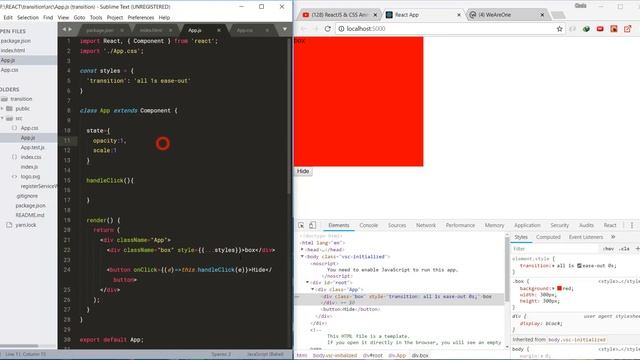The image size is (640, 360).
Task: Switch to the Performance tab in DevTools
Action: [x=460, y=225]
